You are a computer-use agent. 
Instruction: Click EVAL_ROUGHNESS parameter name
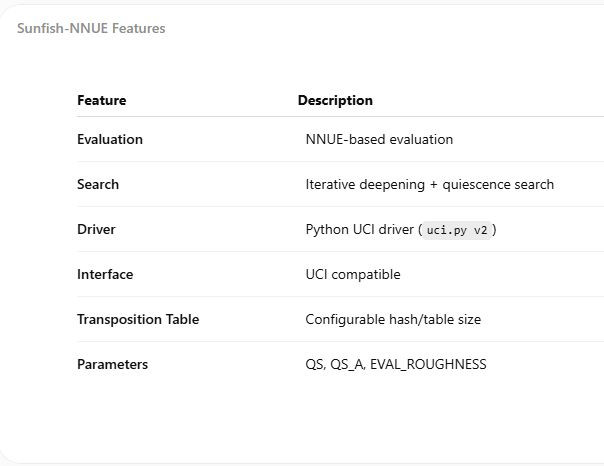click(428, 364)
